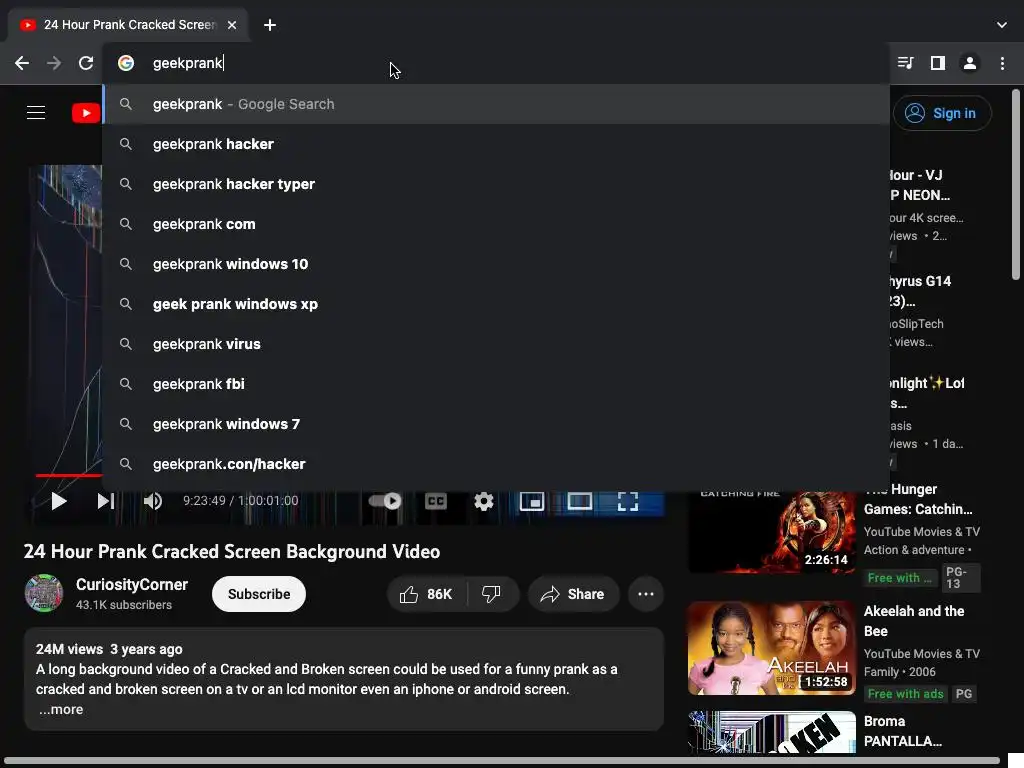The width and height of the screenshot is (1024, 768).
Task: Click the red video progress bar
Action: 69,475
